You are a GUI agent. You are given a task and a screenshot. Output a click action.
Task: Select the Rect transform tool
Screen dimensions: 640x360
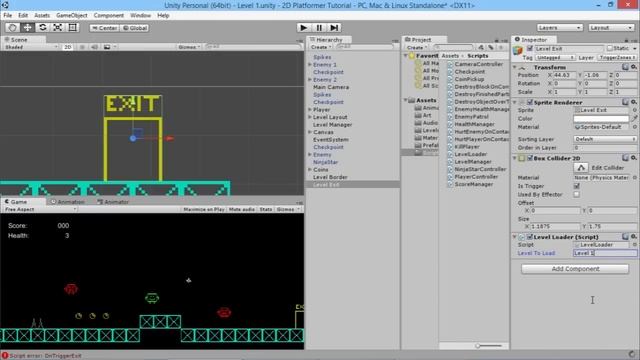click(73, 27)
